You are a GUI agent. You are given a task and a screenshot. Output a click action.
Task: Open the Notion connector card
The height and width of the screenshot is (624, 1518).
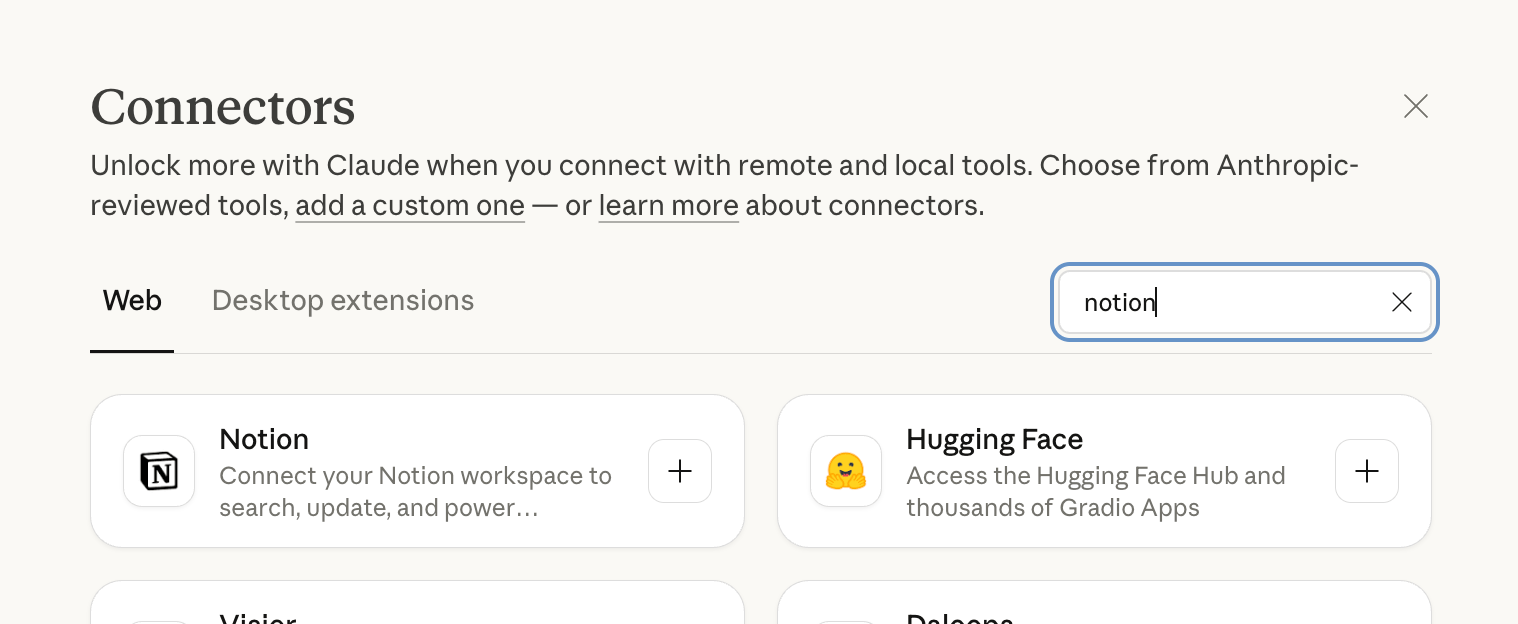pos(417,471)
